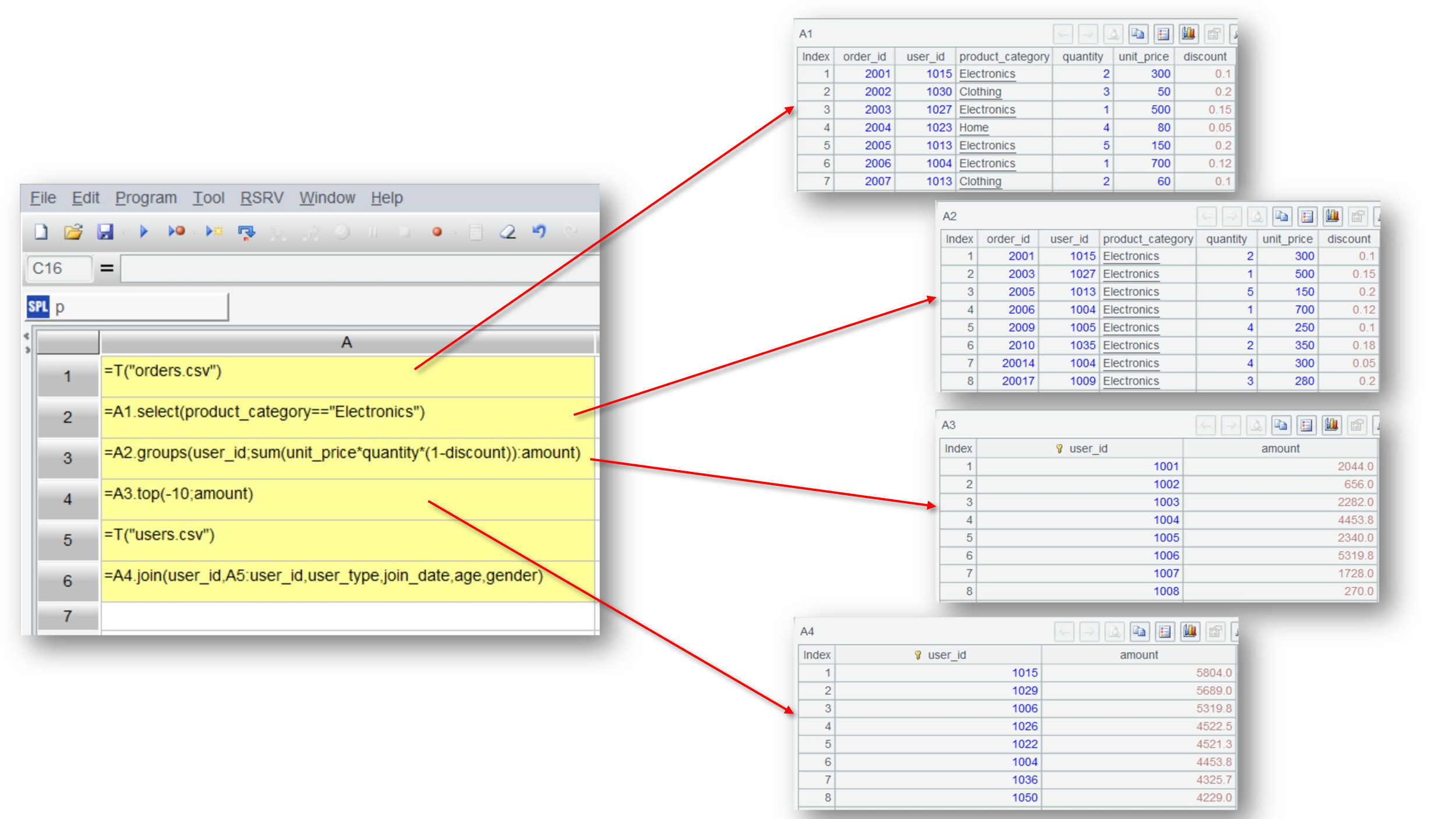Open chart icon in the A1 result panel
This screenshot has width=1456, height=819.
[x=1188, y=34]
